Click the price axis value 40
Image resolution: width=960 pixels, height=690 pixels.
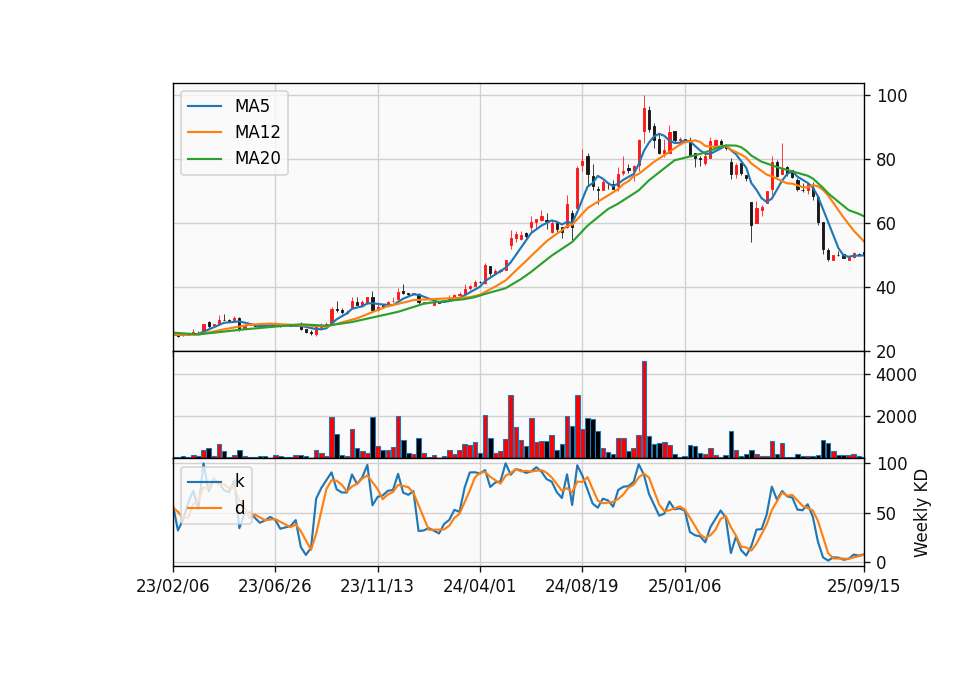887,288
